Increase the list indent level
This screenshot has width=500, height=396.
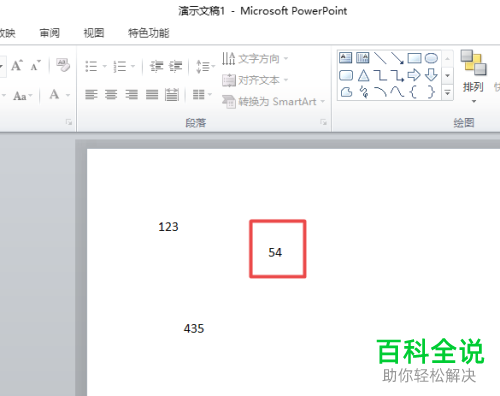175,66
